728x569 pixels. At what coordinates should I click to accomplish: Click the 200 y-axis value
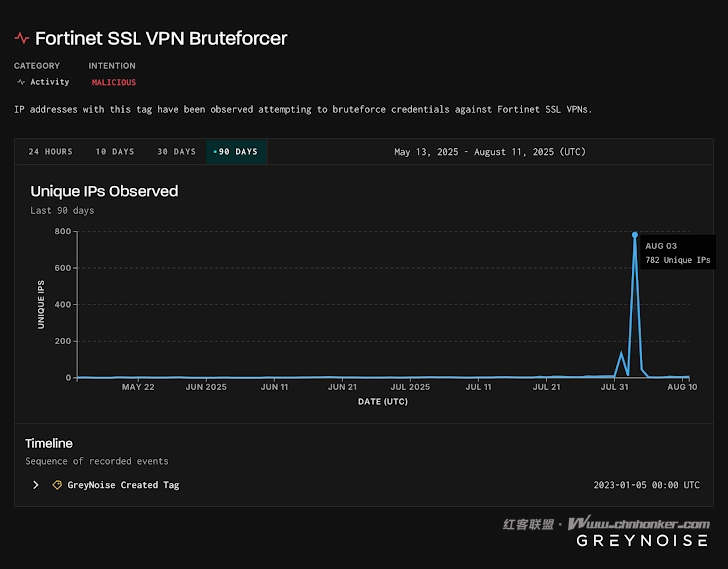point(63,341)
